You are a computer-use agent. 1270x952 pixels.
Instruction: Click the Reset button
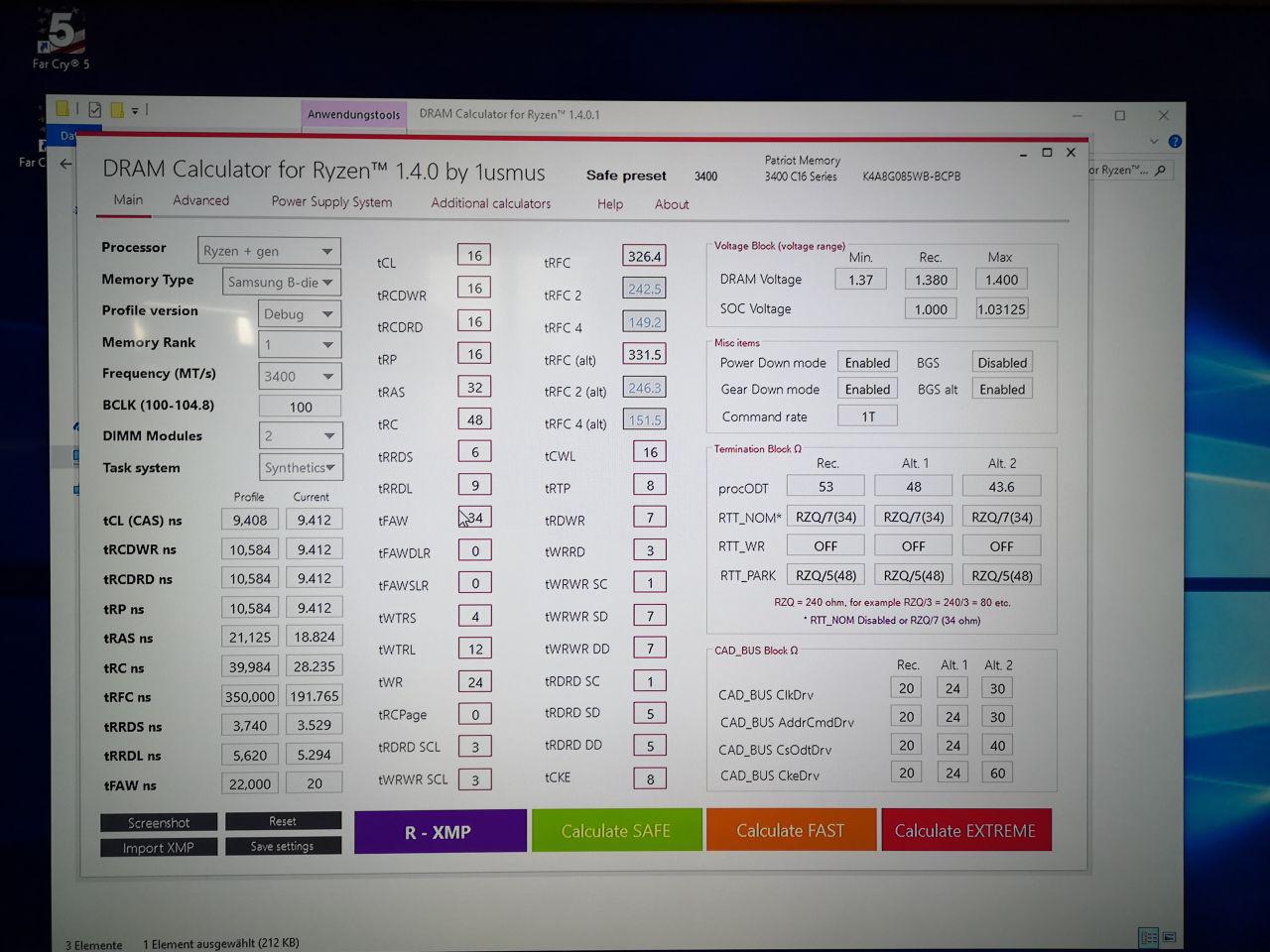click(283, 821)
